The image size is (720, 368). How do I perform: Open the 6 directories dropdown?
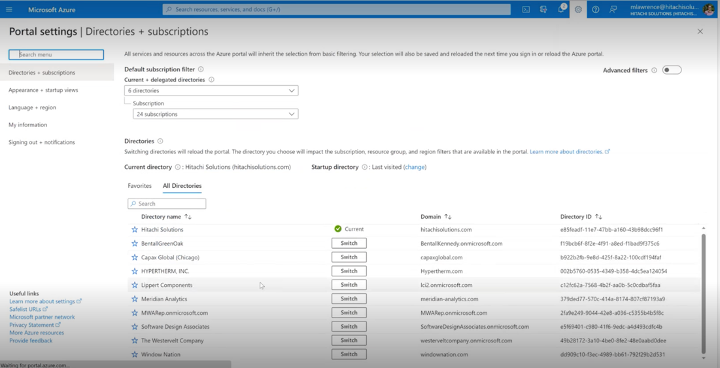(x=211, y=91)
